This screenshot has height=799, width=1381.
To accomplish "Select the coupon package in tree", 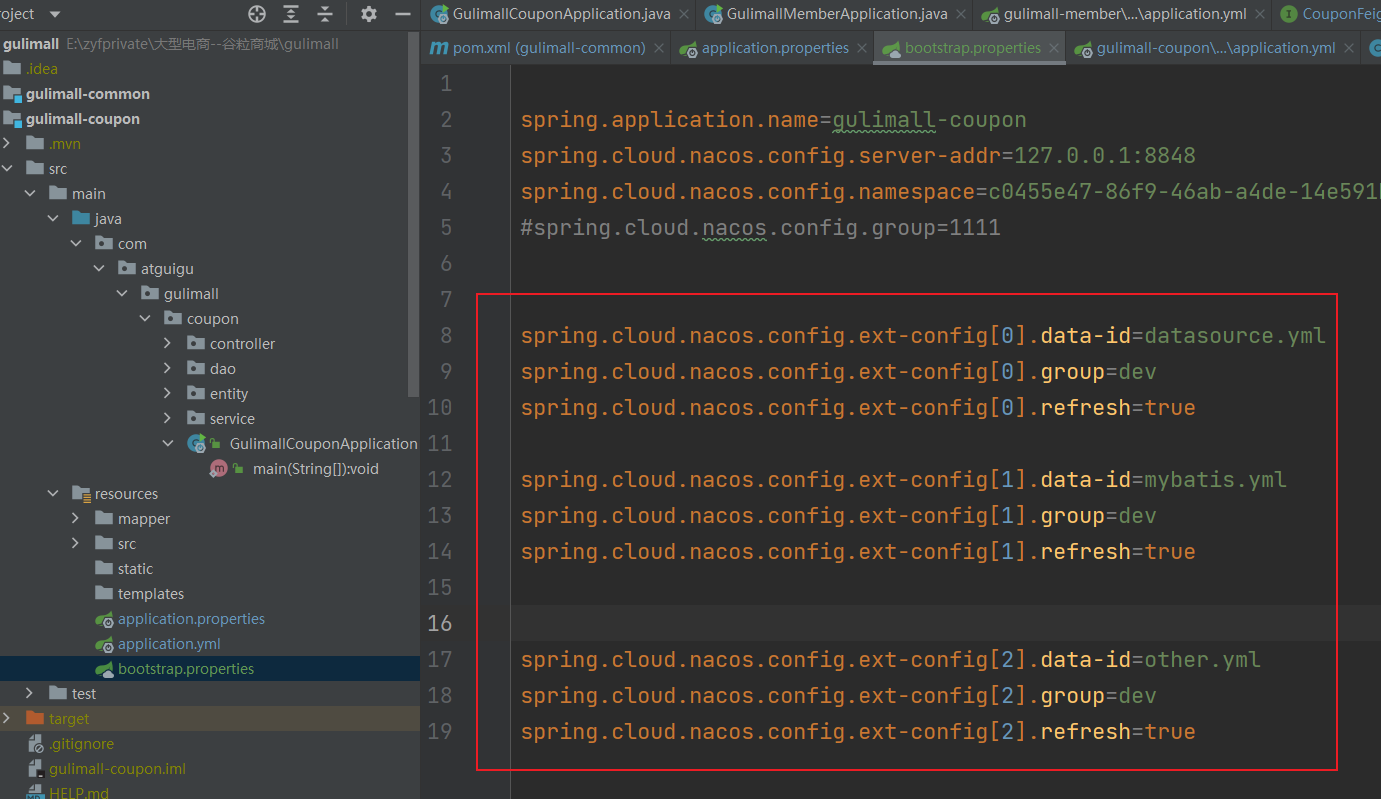I will [x=212, y=319].
